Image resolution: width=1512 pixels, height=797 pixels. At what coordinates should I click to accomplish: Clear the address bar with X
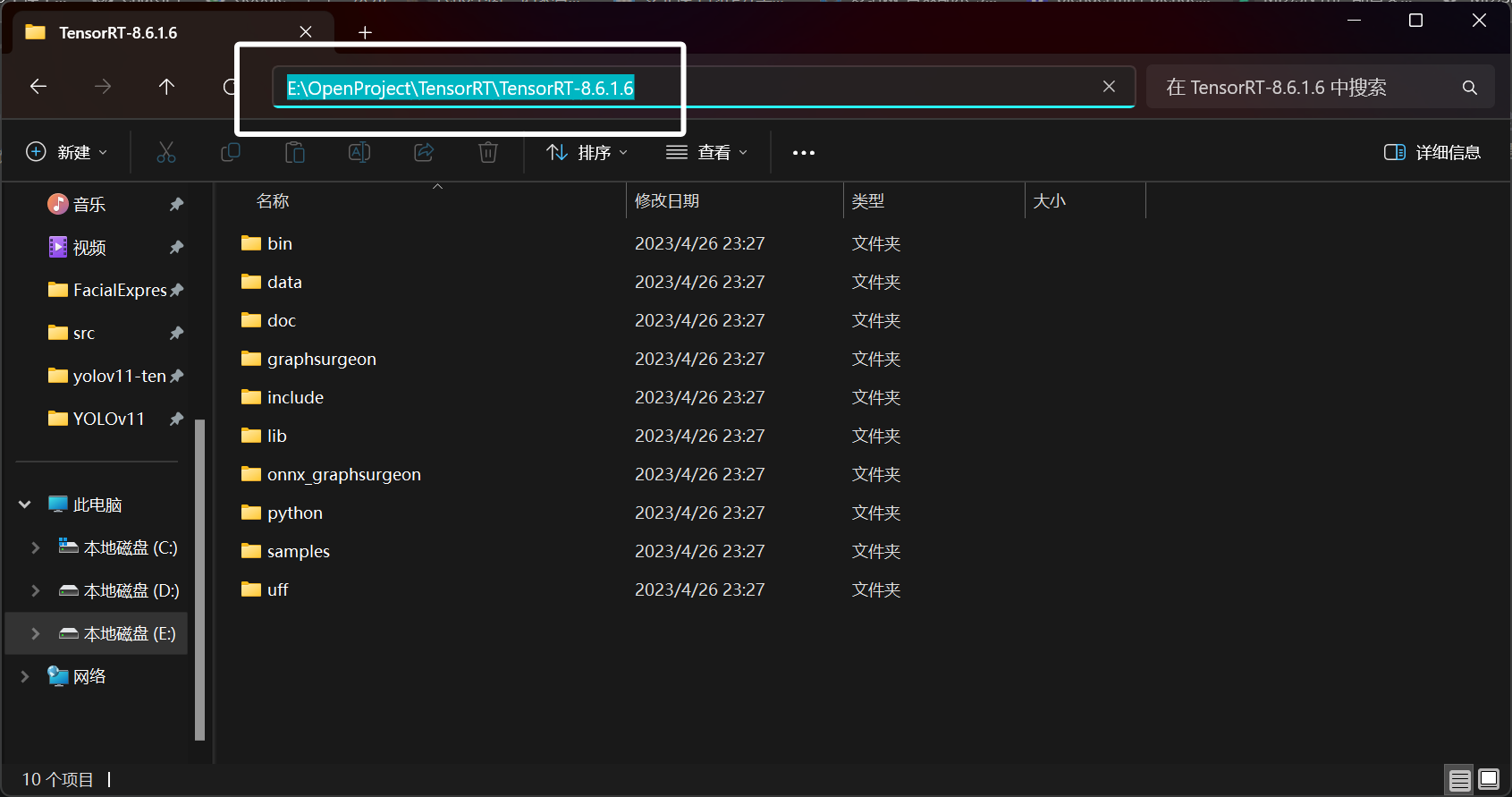pyautogui.click(x=1109, y=87)
